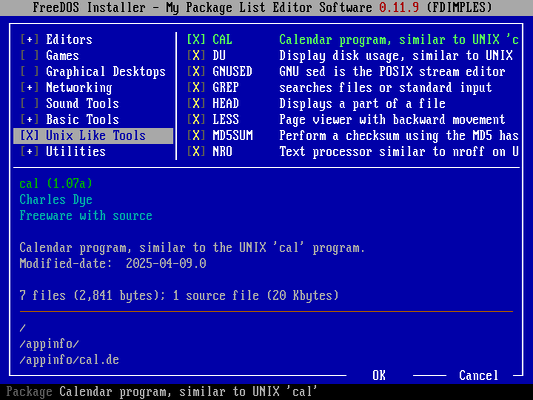Screen dimensions: 533x400
Task: Toggle the Basic Tools category checkbox
Action: coord(30,120)
